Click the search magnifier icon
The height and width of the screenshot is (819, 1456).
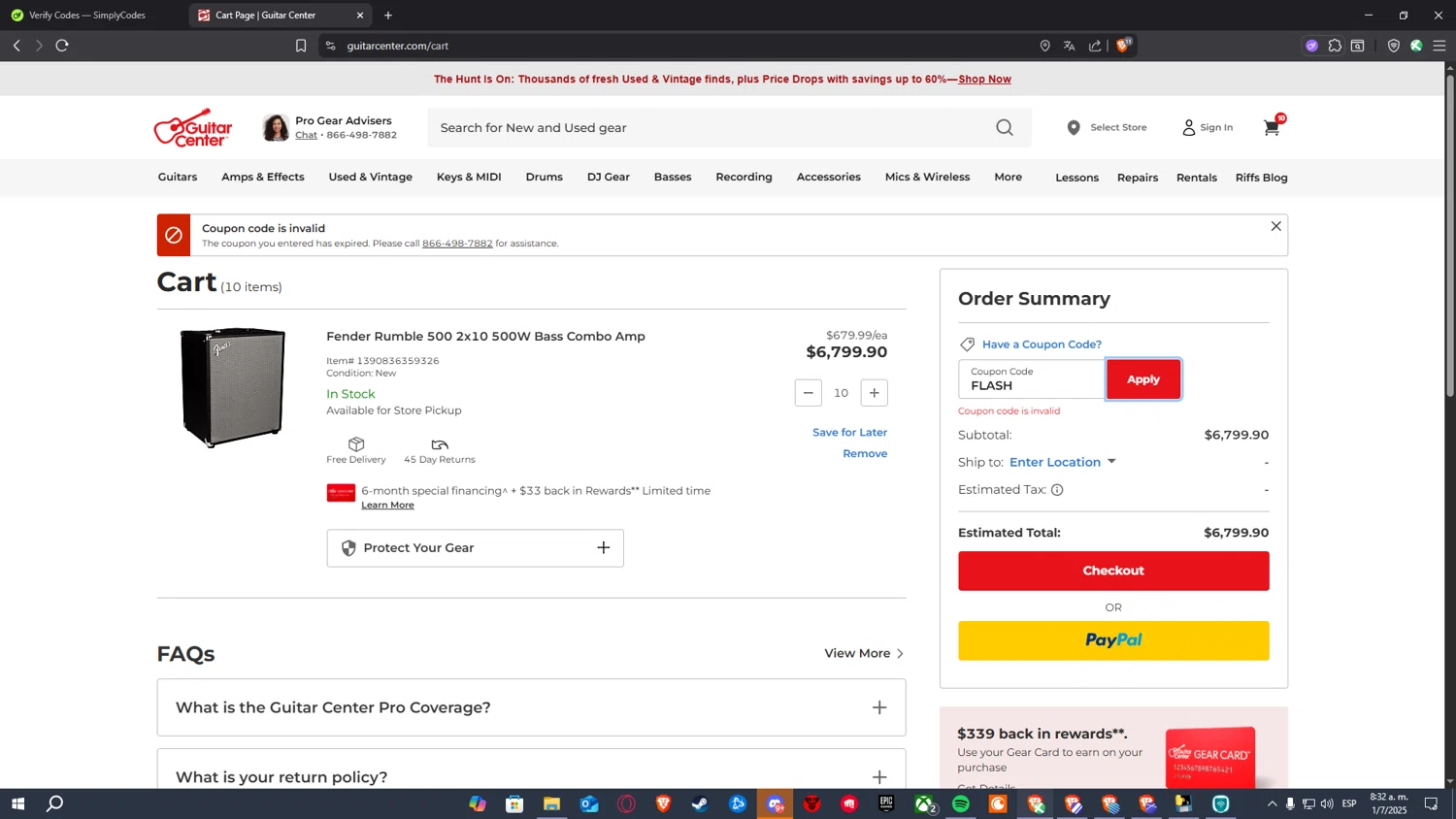pyautogui.click(x=1005, y=127)
